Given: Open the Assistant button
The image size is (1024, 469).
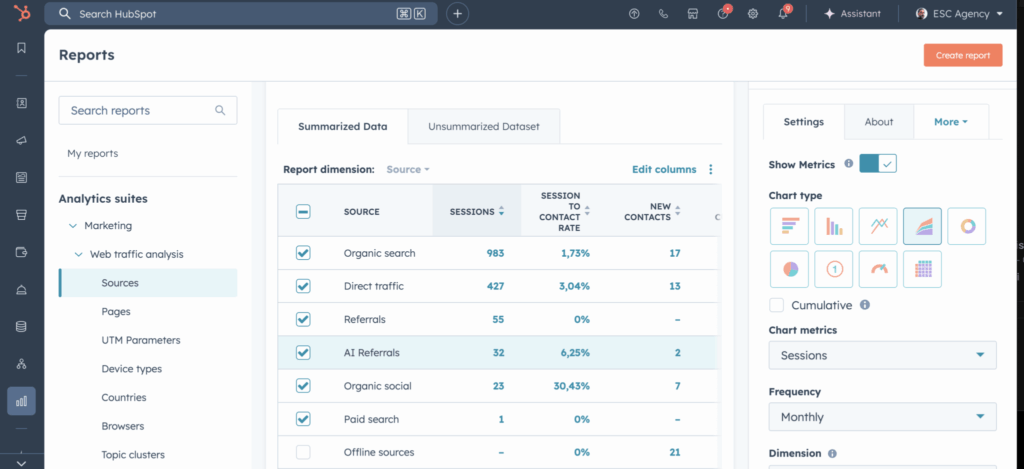Looking at the screenshot, I should point(852,14).
